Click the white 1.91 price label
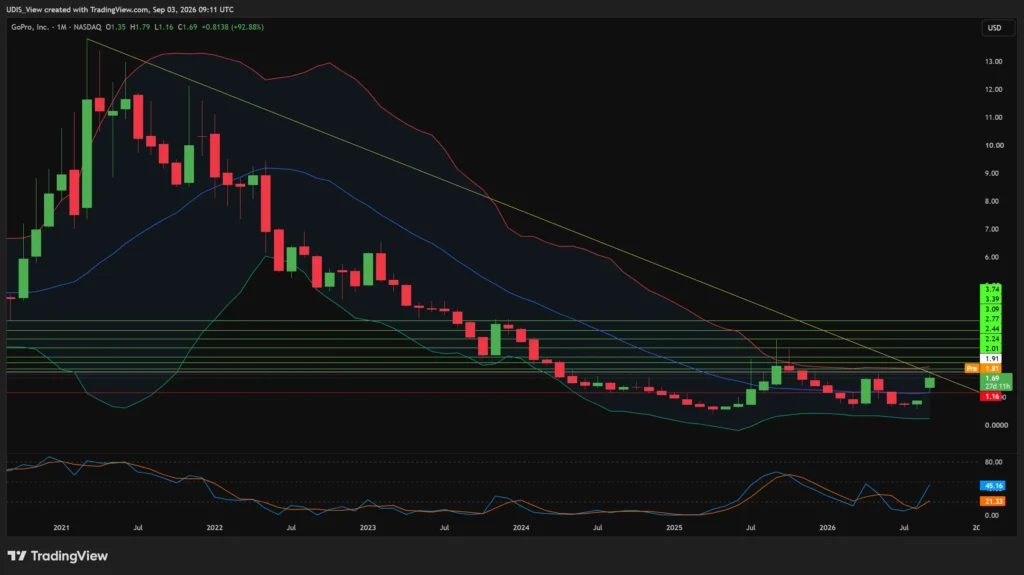The image size is (1024, 575). [x=992, y=359]
